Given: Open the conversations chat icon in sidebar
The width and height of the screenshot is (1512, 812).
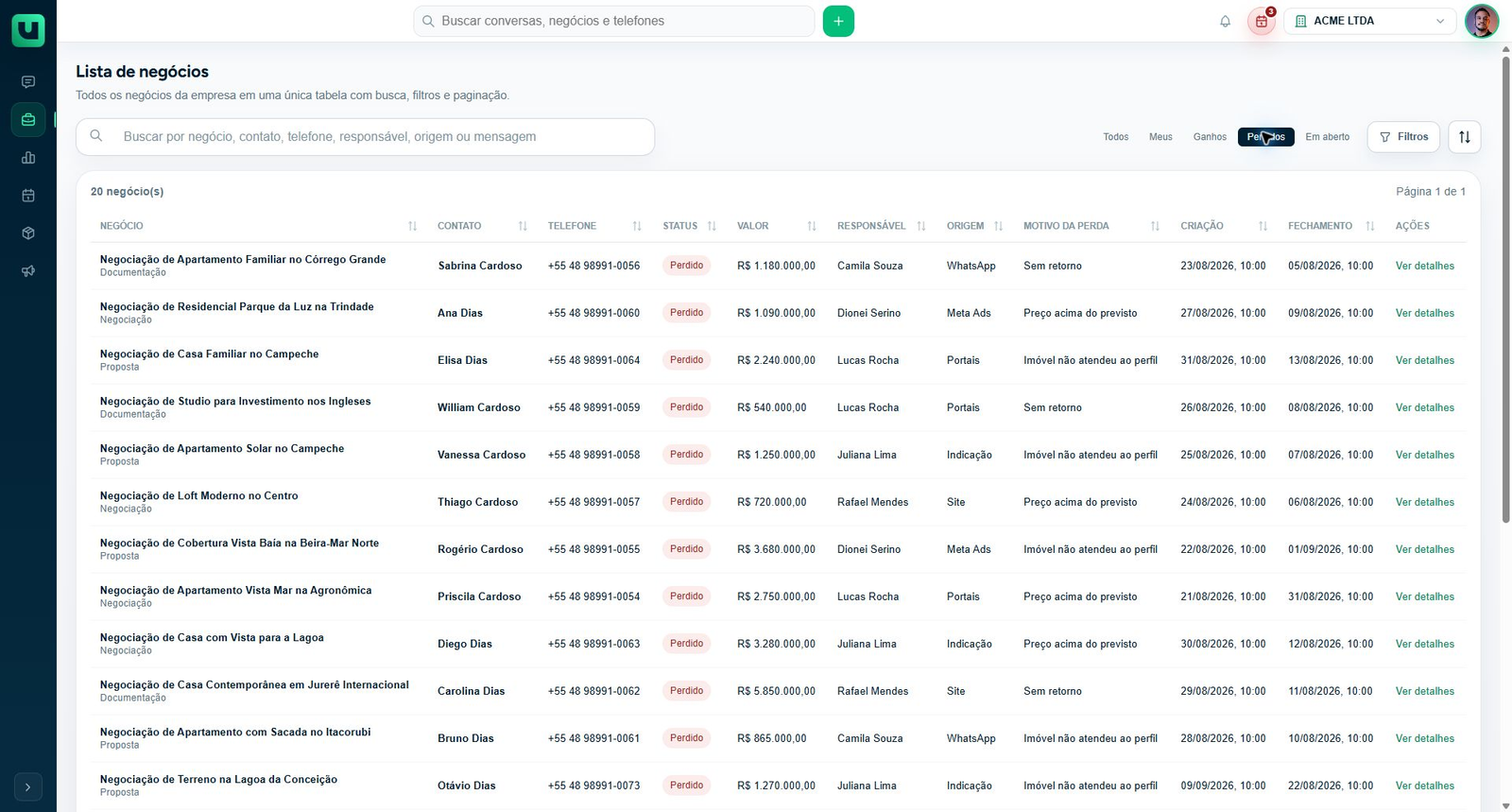Looking at the screenshot, I should 28,82.
